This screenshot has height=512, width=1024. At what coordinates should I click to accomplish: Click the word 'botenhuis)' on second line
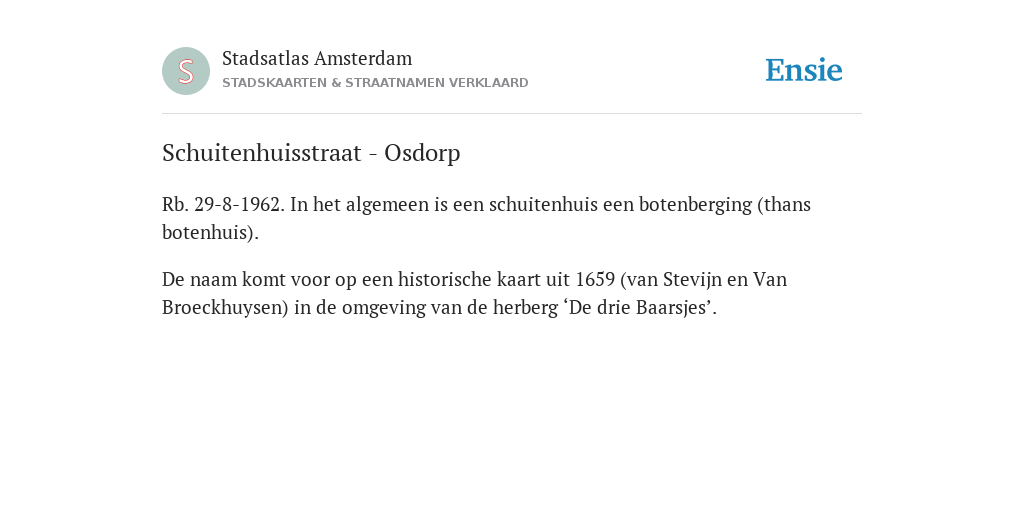coord(210,232)
